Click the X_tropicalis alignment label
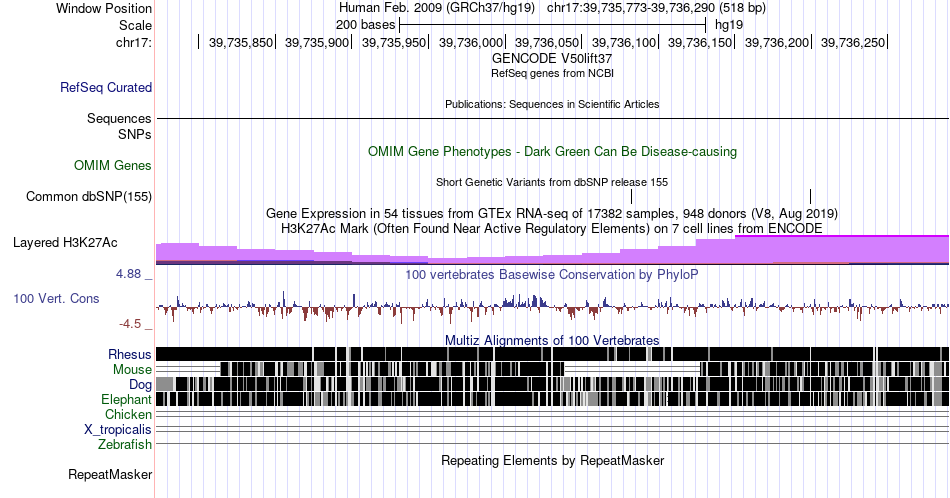This screenshot has height=498, width=950. click(118, 430)
